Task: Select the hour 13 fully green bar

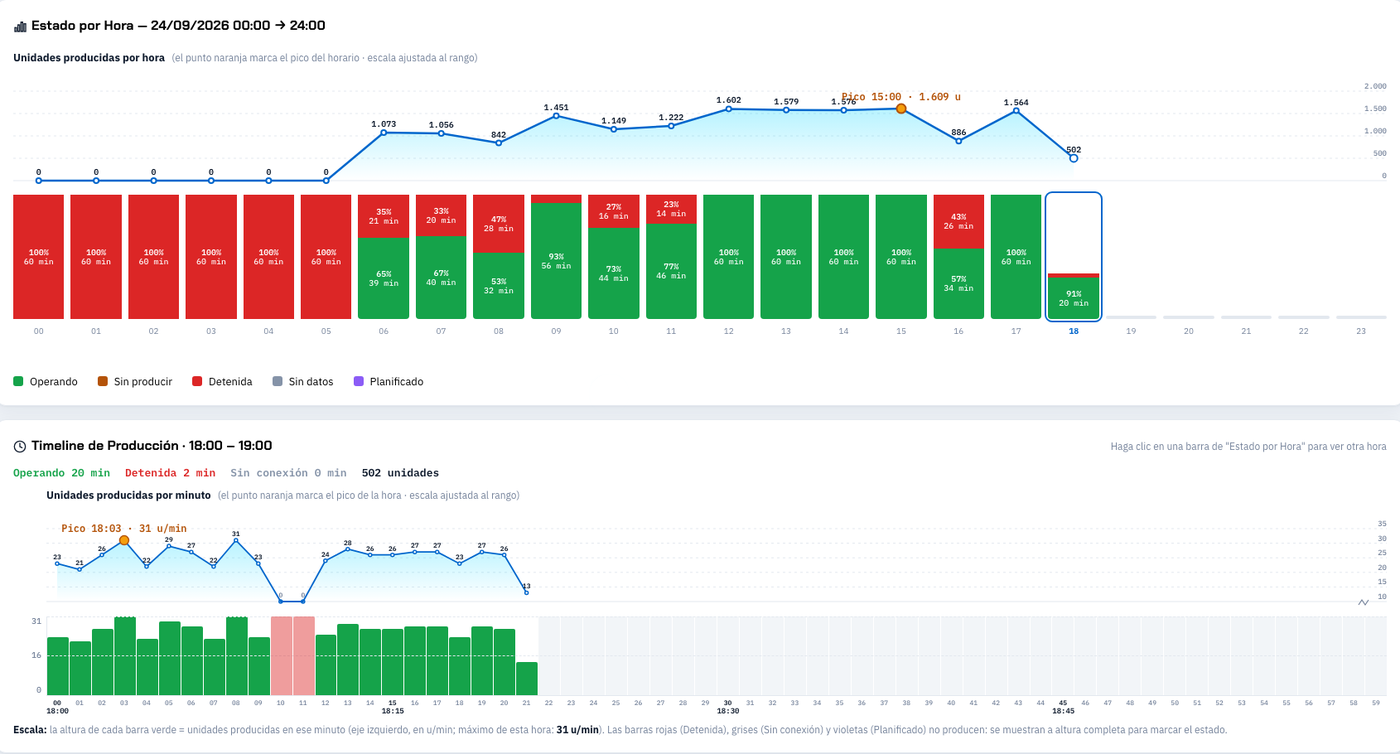Action: (786, 257)
